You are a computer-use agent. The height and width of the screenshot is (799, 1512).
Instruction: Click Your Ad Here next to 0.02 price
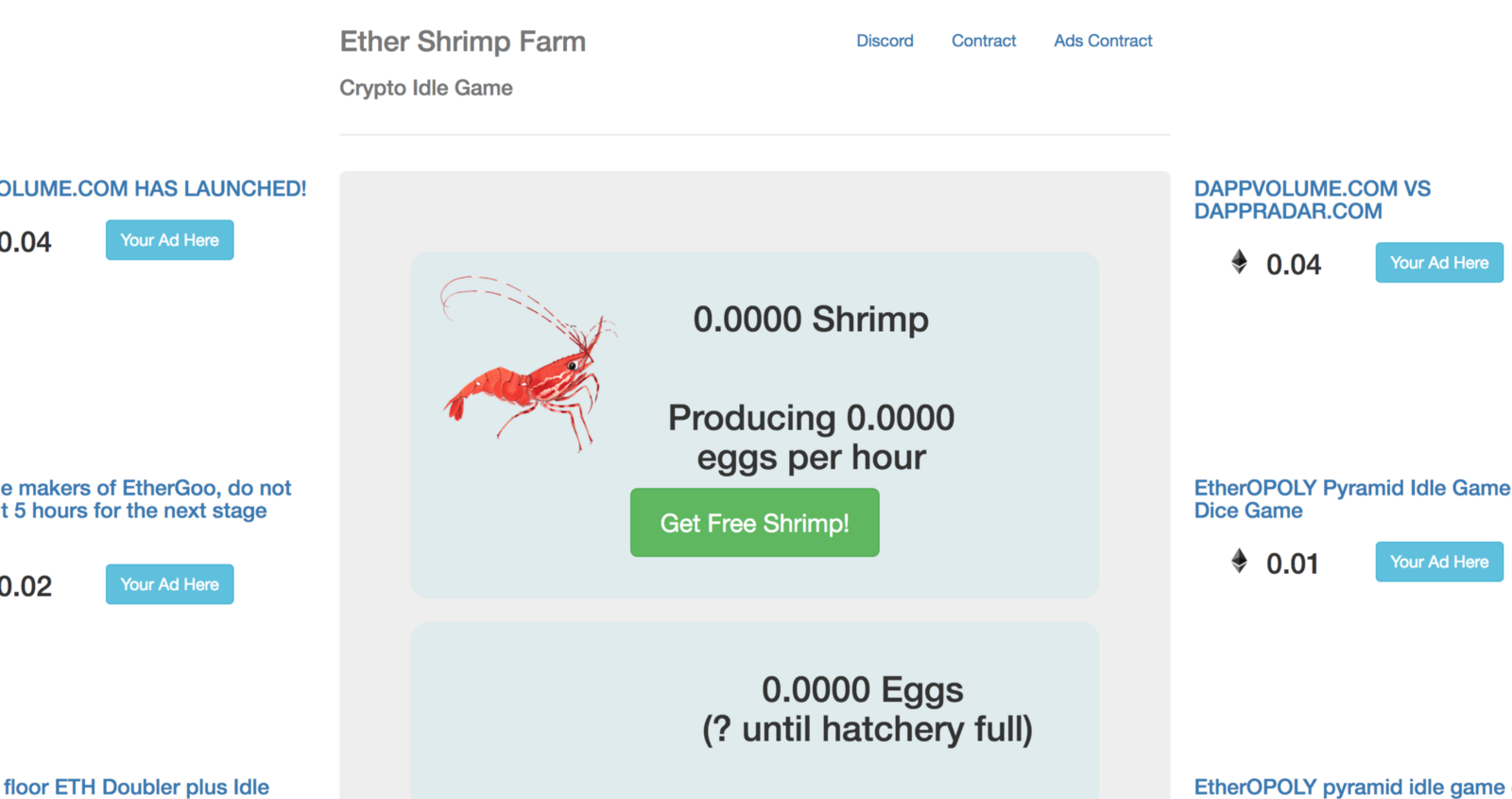(x=169, y=584)
